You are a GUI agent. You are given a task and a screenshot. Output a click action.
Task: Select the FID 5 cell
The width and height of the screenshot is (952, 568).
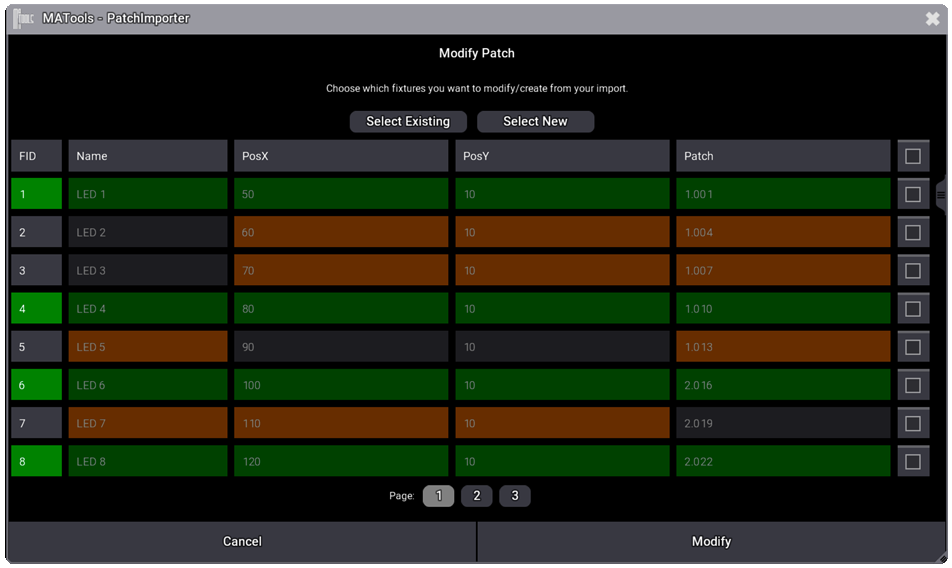pyautogui.click(x=36, y=347)
